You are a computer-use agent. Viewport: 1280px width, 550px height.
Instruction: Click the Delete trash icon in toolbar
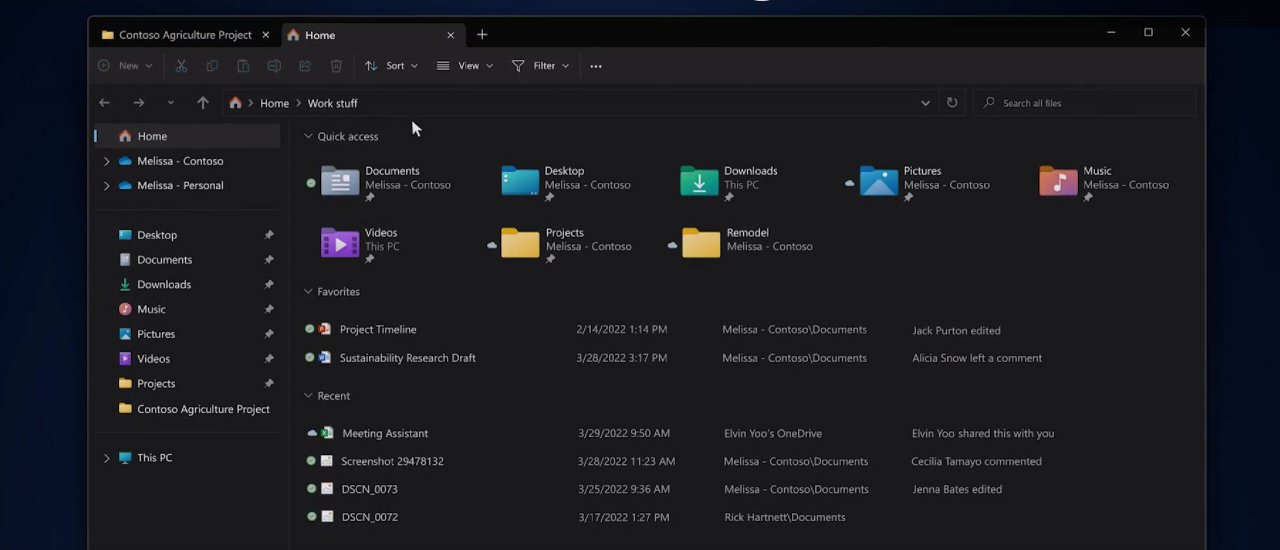click(336, 66)
